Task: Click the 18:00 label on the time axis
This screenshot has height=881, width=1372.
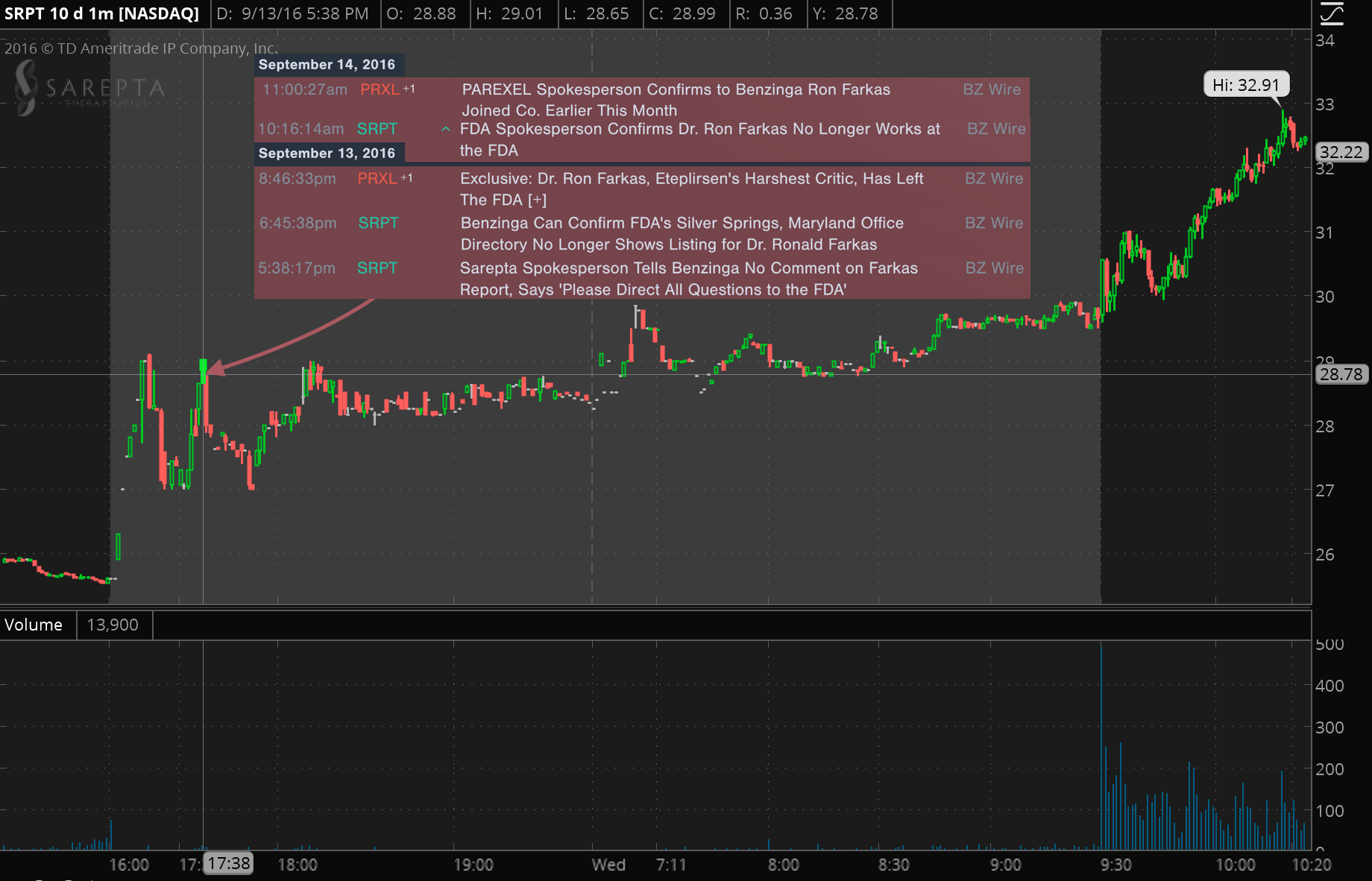Action: (298, 865)
